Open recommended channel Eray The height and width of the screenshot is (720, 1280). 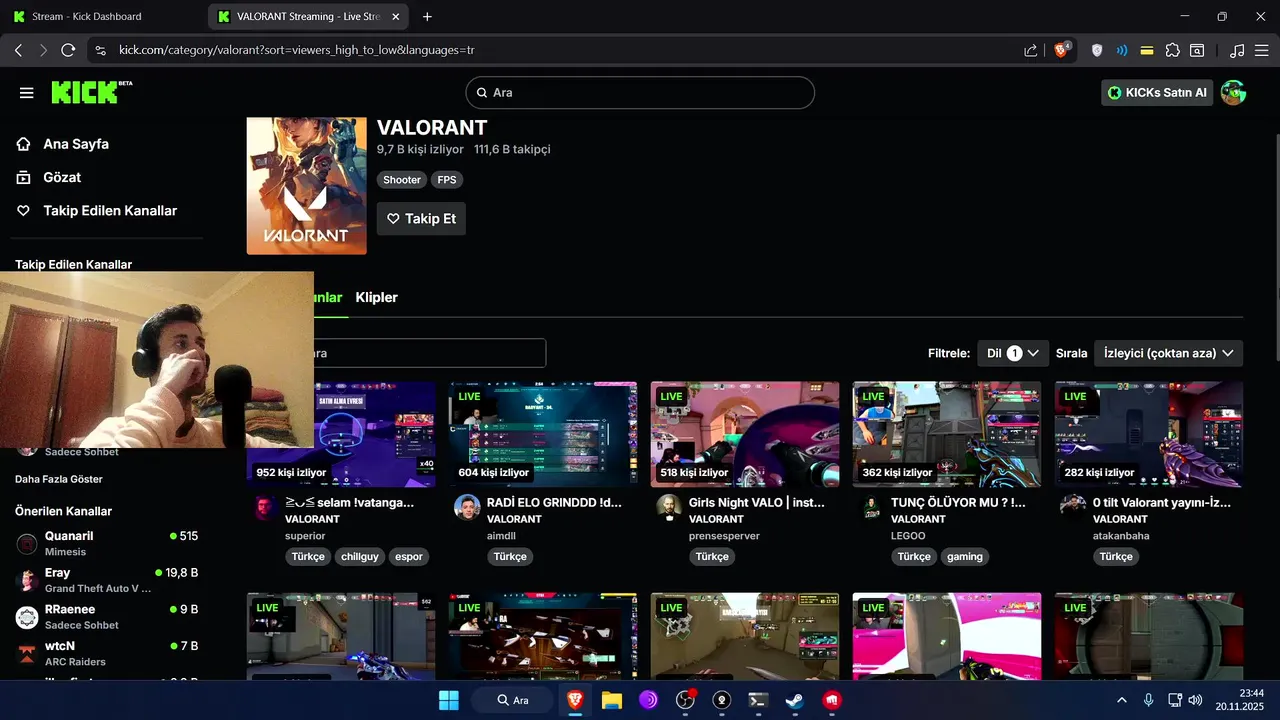click(107, 580)
